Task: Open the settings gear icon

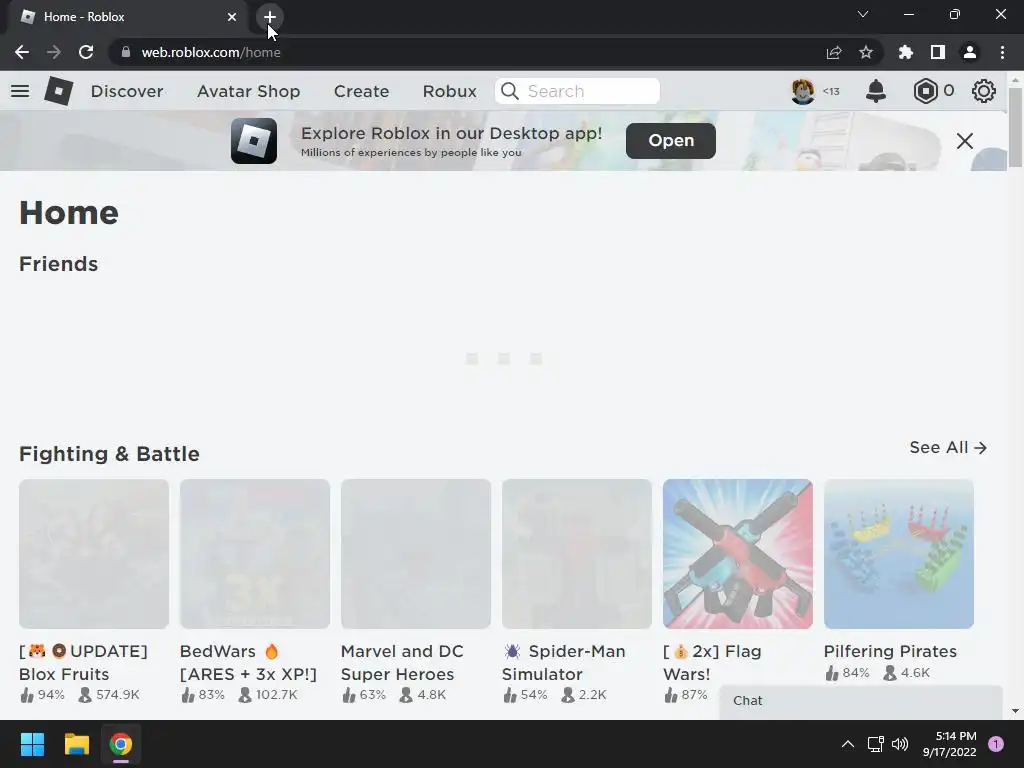Action: point(984,91)
